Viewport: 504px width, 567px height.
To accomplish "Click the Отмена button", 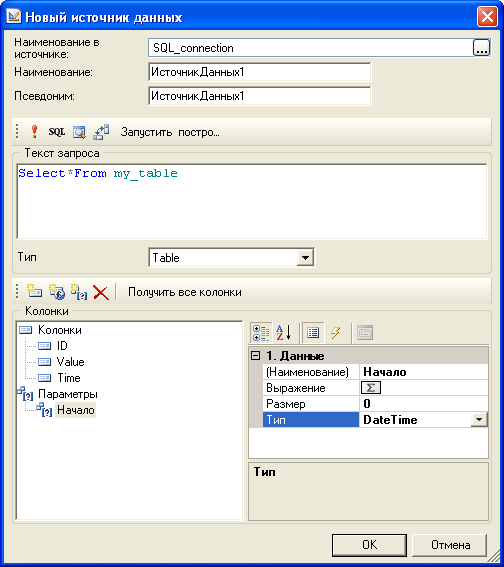I will pos(450,545).
